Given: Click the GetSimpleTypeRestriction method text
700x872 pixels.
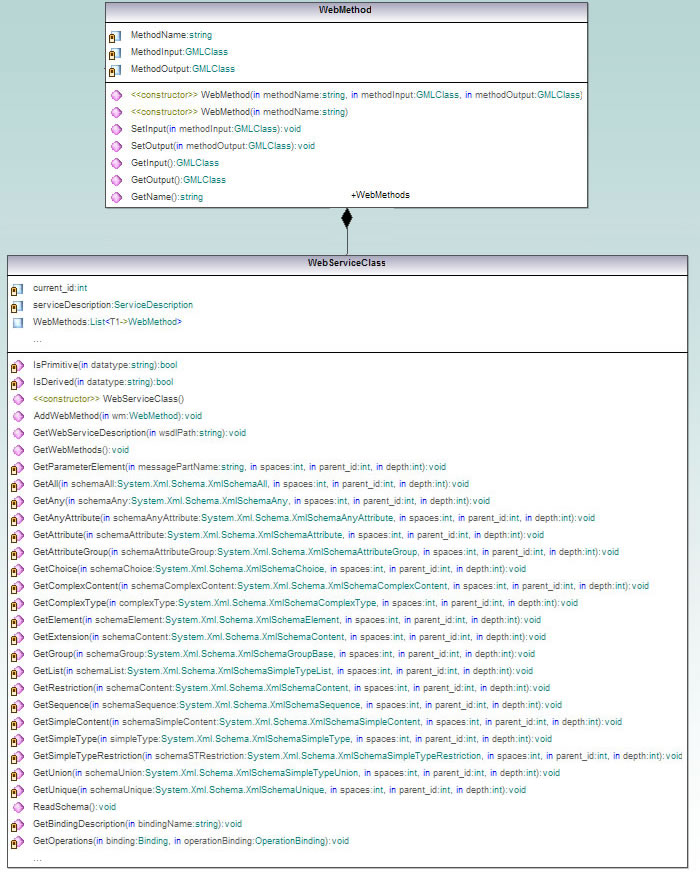Looking at the screenshot, I should click(358, 756).
